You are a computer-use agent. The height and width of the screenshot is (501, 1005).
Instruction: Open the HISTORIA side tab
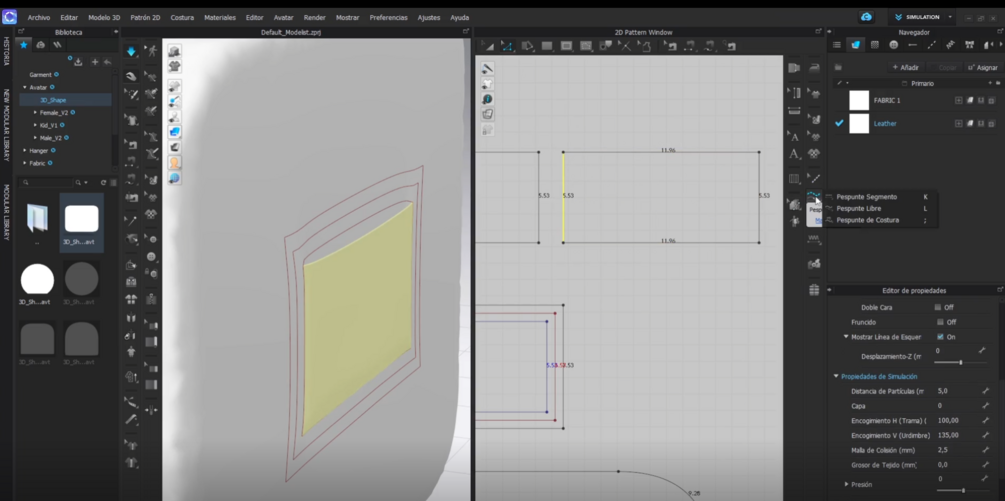click(6, 51)
